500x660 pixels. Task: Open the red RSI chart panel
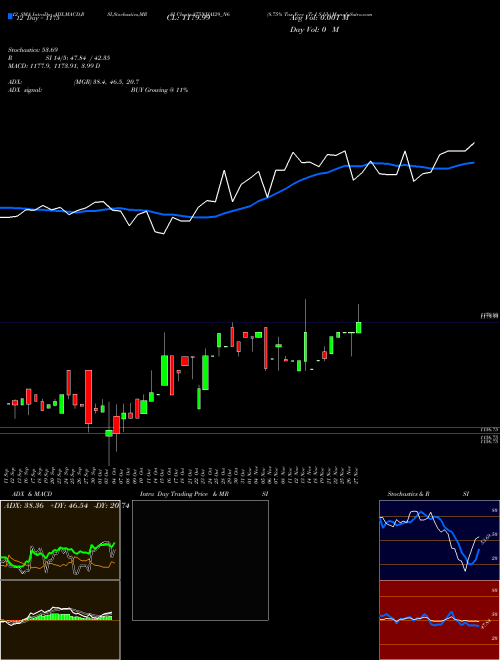pyautogui.click(x=439, y=620)
